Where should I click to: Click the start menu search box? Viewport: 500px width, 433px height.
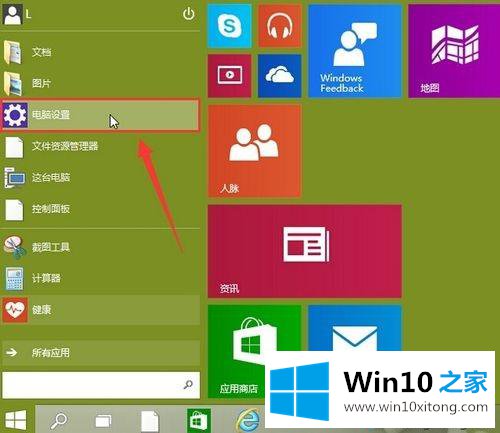tap(101, 385)
